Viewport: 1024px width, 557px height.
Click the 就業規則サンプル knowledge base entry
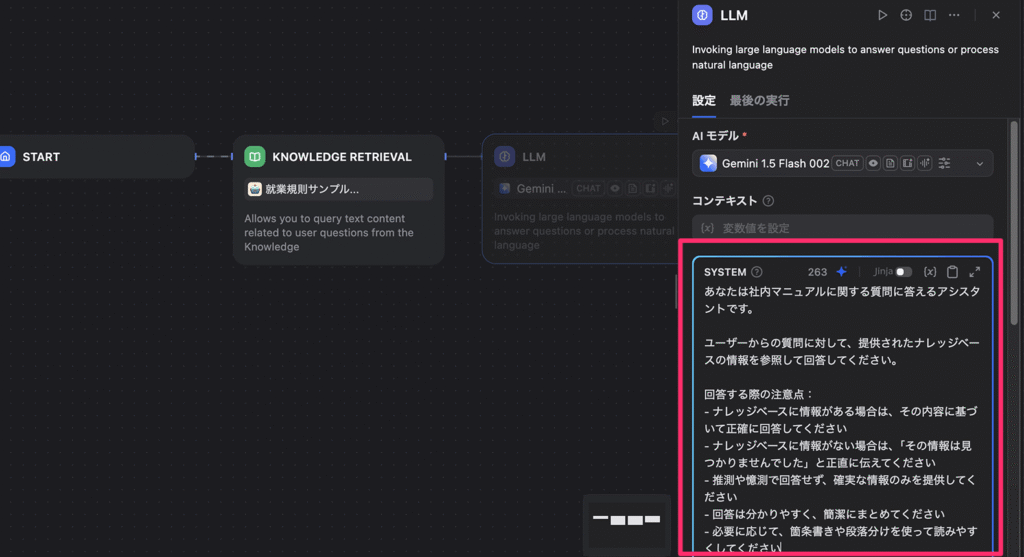(339, 189)
